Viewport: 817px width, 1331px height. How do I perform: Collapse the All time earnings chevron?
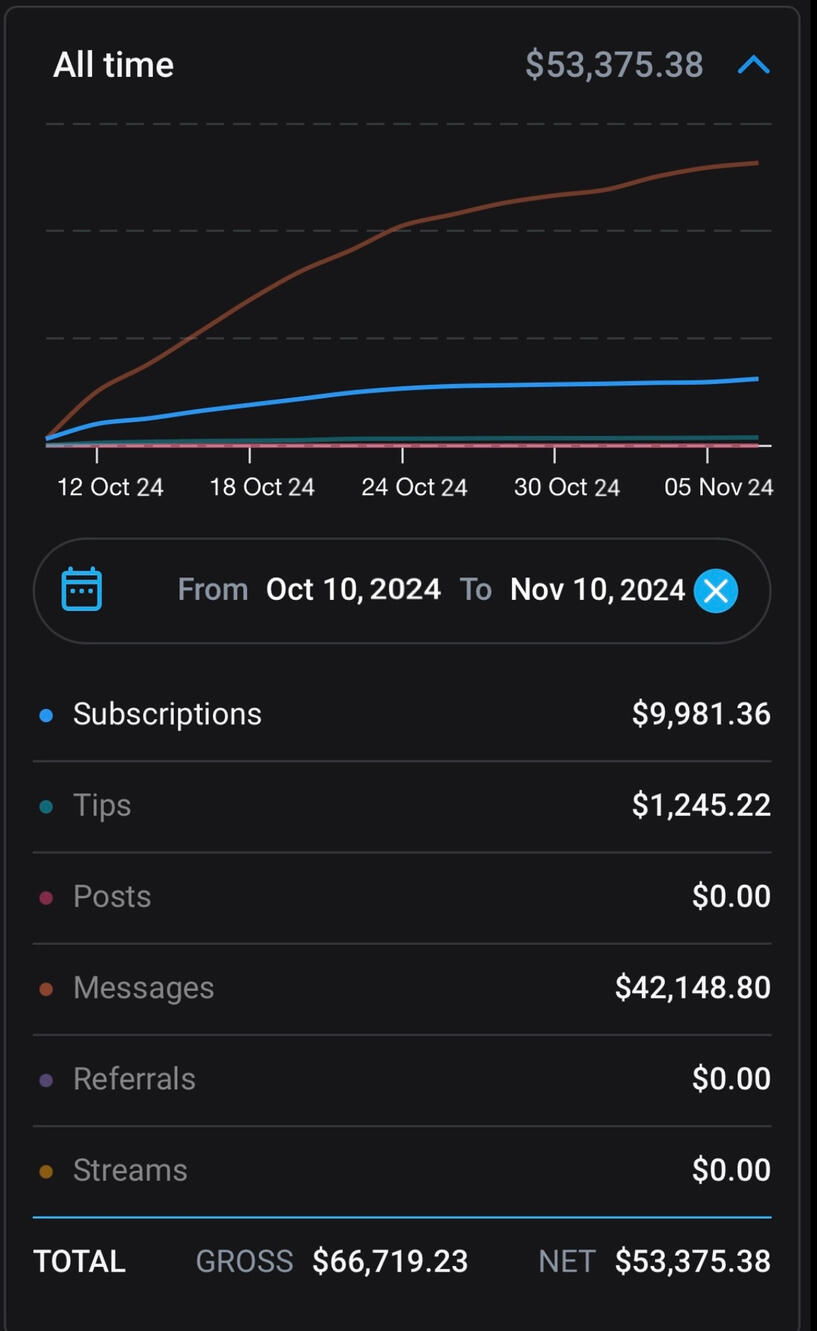tap(753, 66)
